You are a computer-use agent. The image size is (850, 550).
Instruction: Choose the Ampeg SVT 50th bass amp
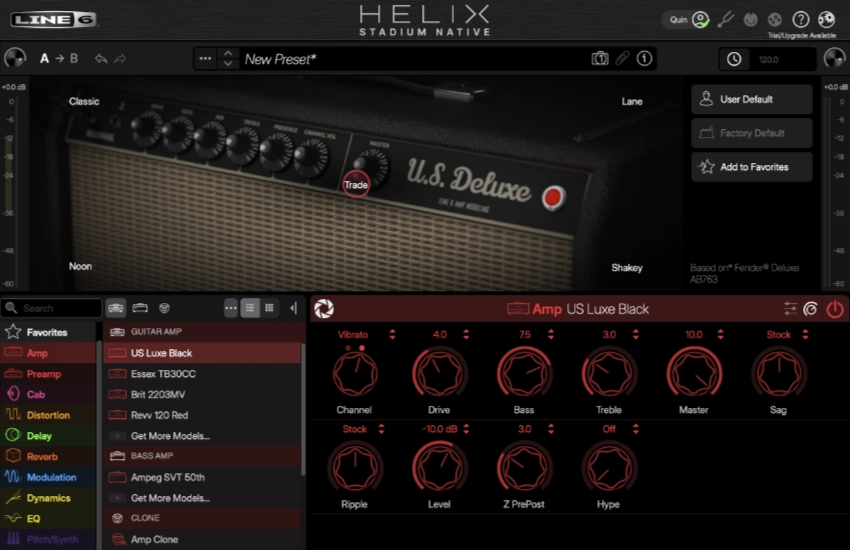pyautogui.click(x=202, y=477)
